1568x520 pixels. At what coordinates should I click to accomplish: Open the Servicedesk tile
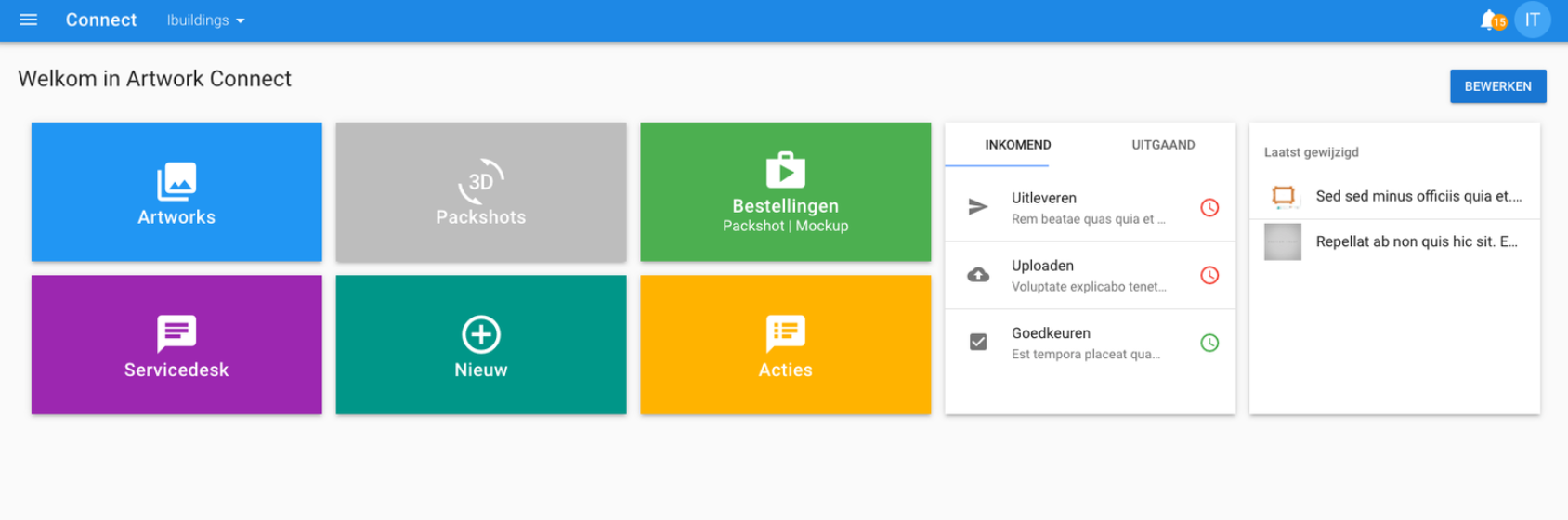(176, 344)
